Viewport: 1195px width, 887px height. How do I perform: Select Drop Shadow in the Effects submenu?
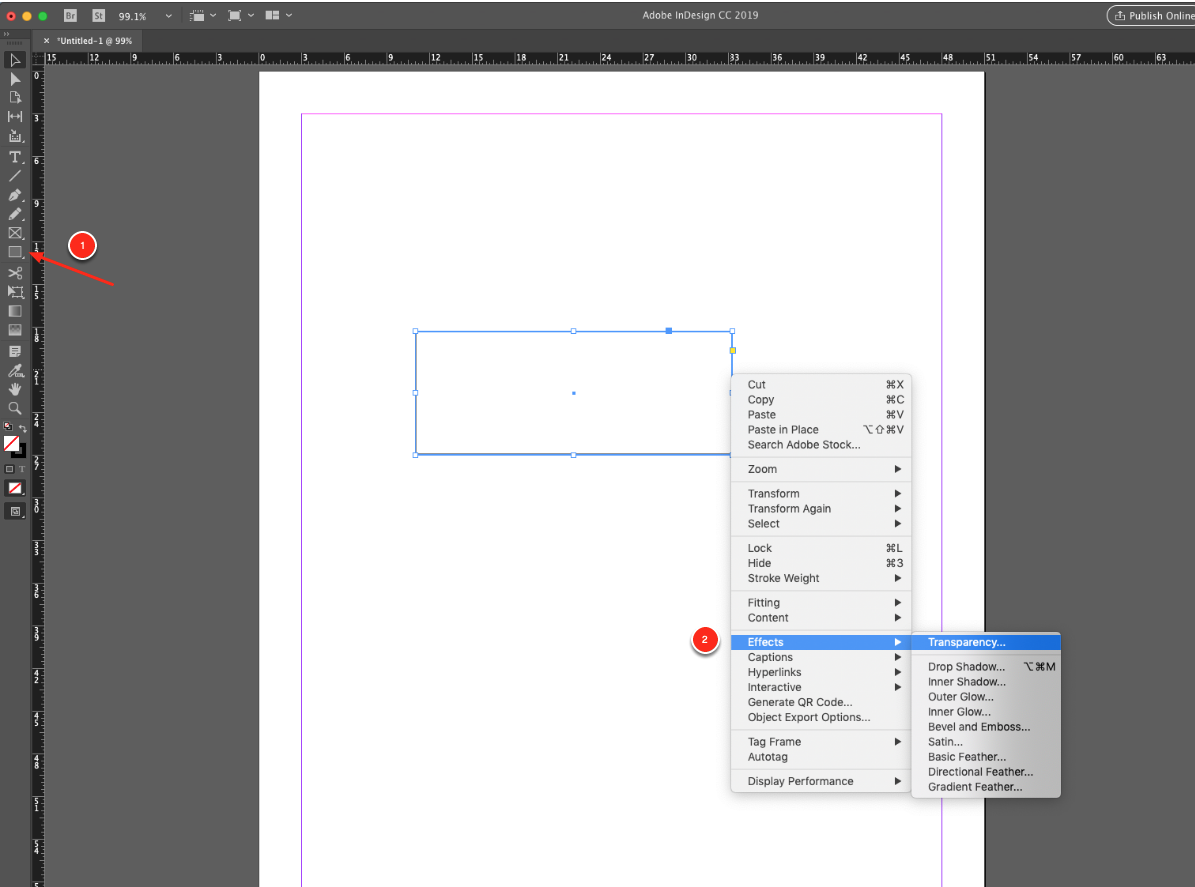click(x=966, y=666)
